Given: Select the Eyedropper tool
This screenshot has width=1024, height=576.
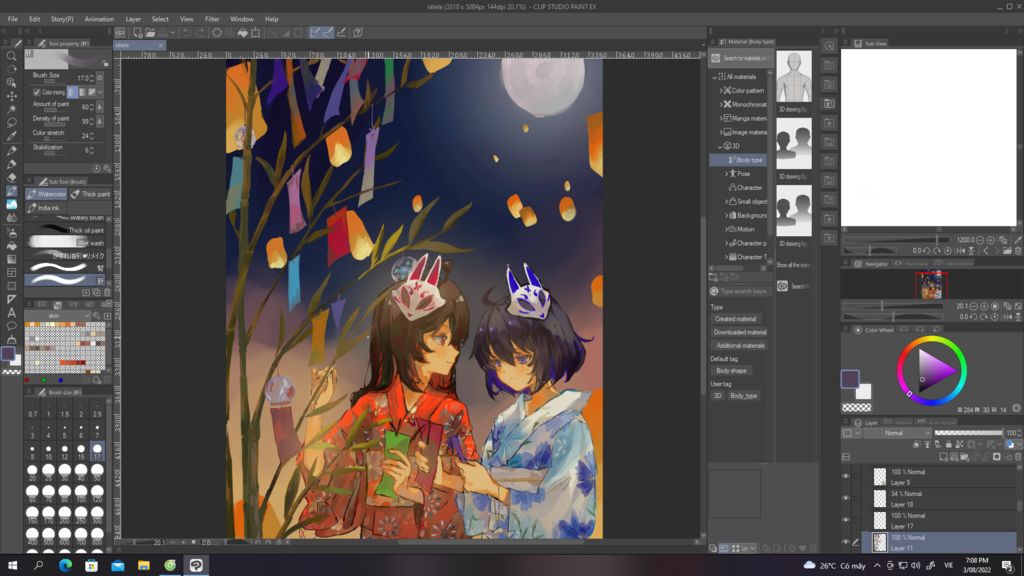Looking at the screenshot, I should pos(11,136).
